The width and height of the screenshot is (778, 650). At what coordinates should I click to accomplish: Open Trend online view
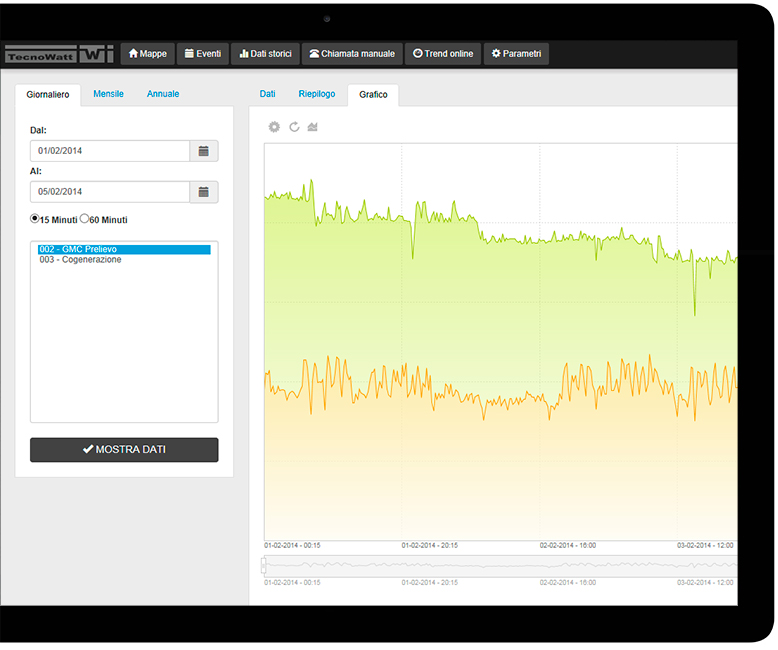[x=443, y=54]
